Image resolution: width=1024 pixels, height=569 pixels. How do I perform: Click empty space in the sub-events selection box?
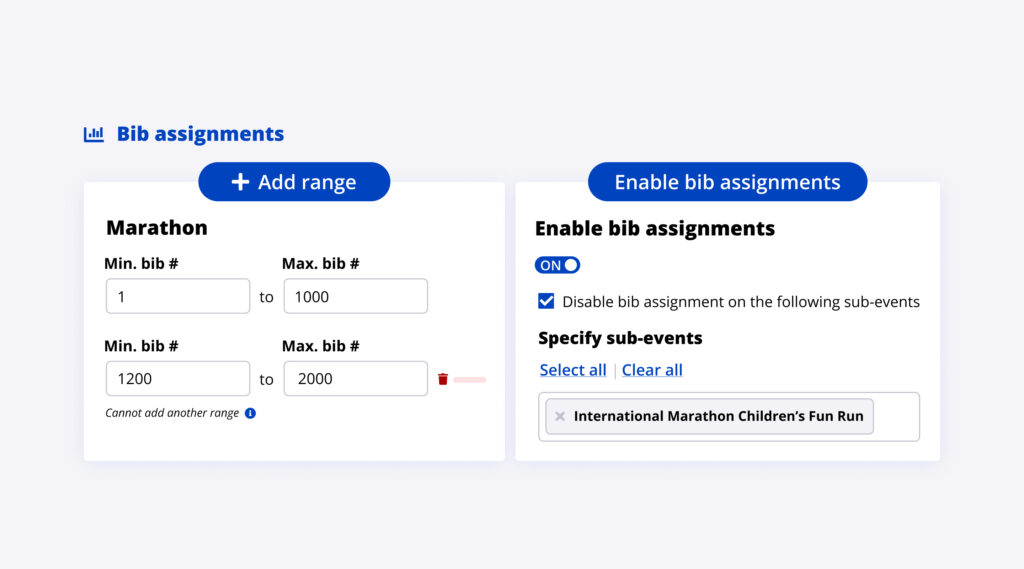tap(896, 417)
